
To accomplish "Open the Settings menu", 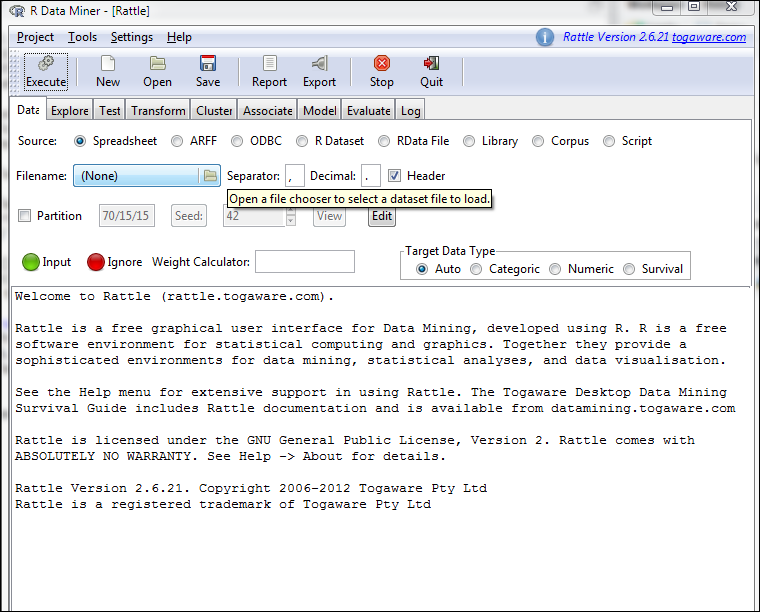I will click(132, 37).
